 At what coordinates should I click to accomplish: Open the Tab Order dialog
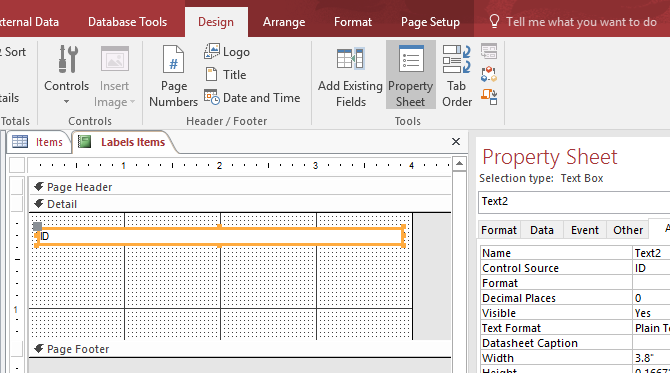(457, 75)
